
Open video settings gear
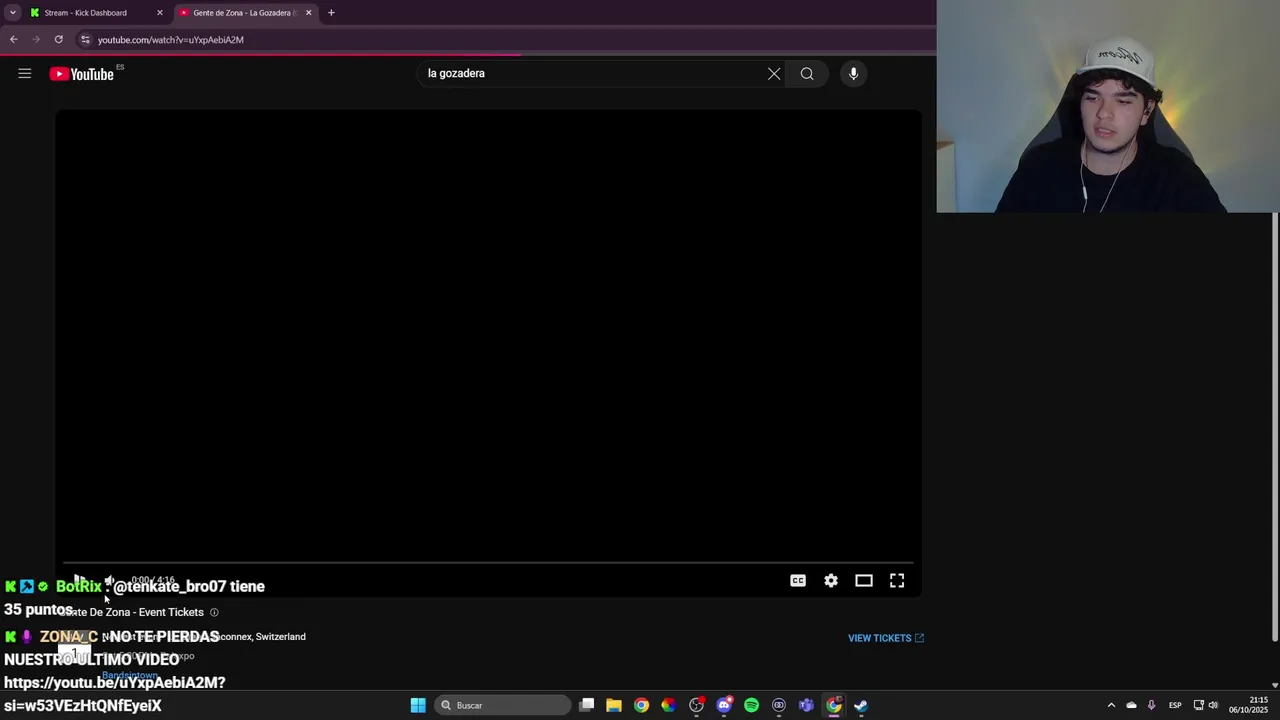pos(831,580)
